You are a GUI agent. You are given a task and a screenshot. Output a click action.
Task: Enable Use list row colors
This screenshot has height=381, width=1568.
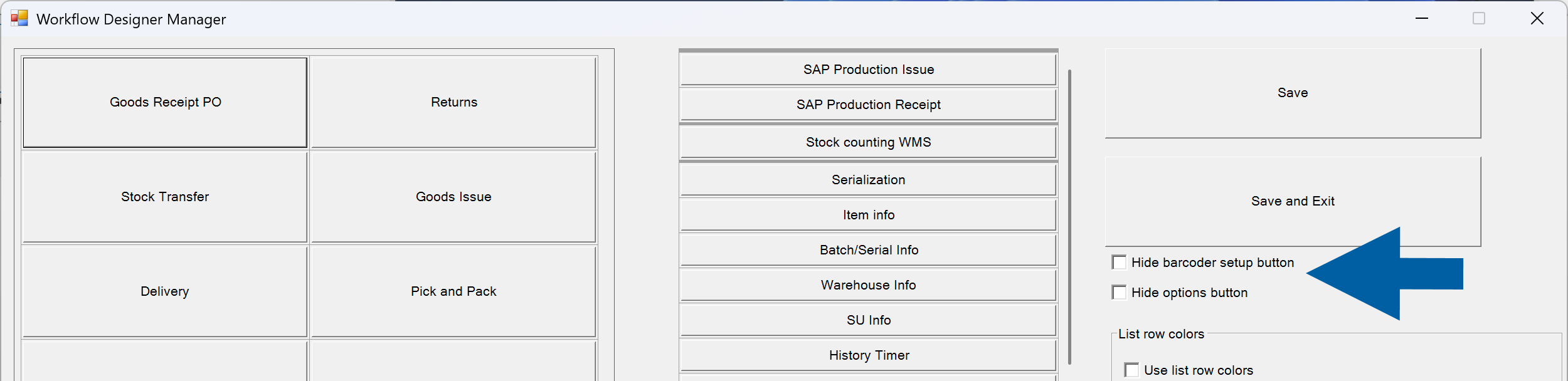[x=1131, y=370]
